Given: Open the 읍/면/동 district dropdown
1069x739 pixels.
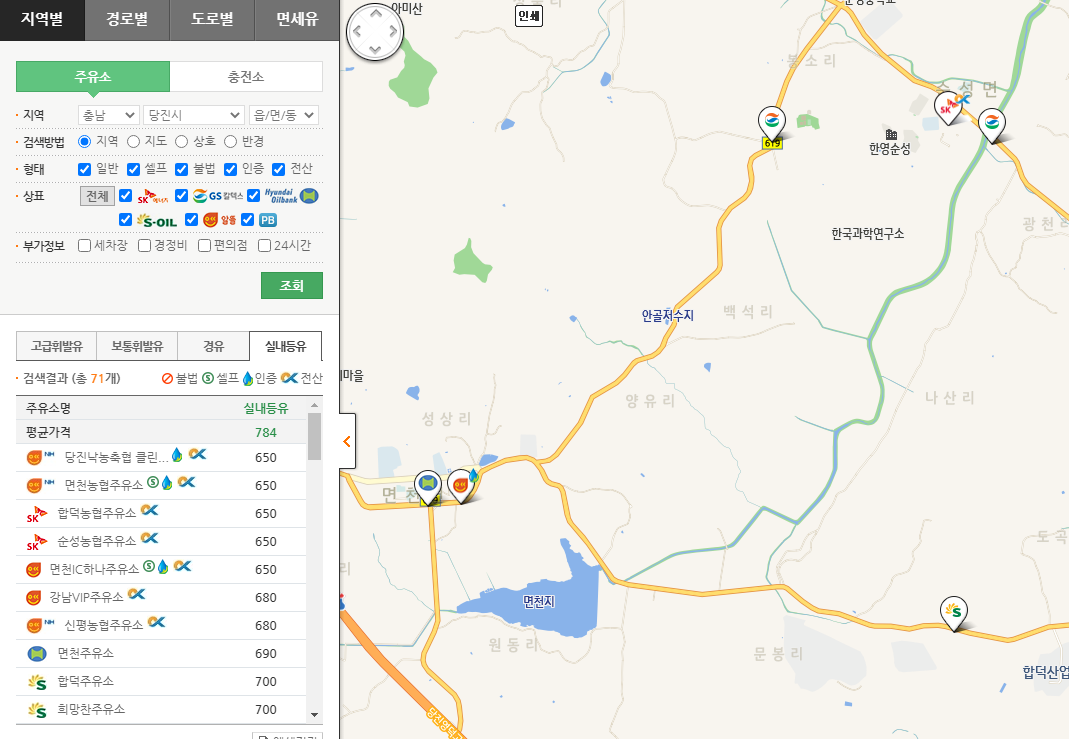Looking at the screenshot, I should 284,115.
